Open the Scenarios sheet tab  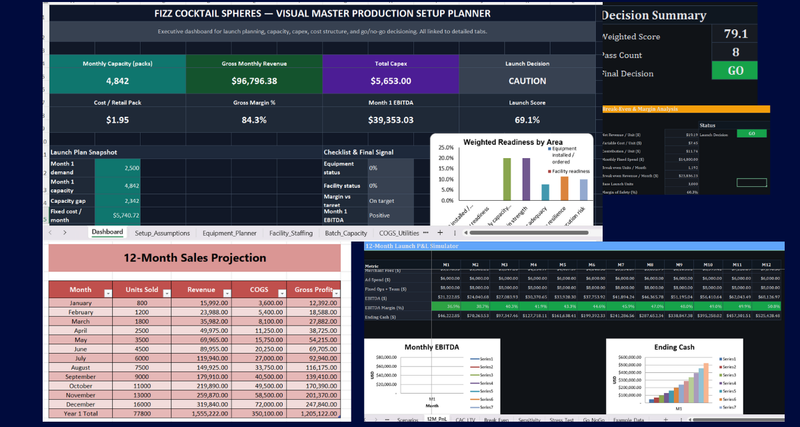coord(408,420)
